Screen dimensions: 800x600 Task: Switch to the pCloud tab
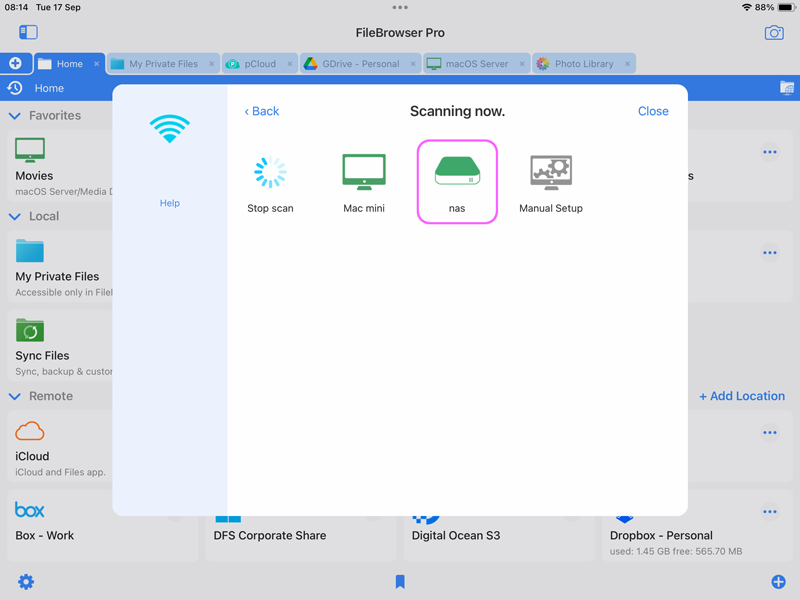pyautogui.click(x=260, y=64)
